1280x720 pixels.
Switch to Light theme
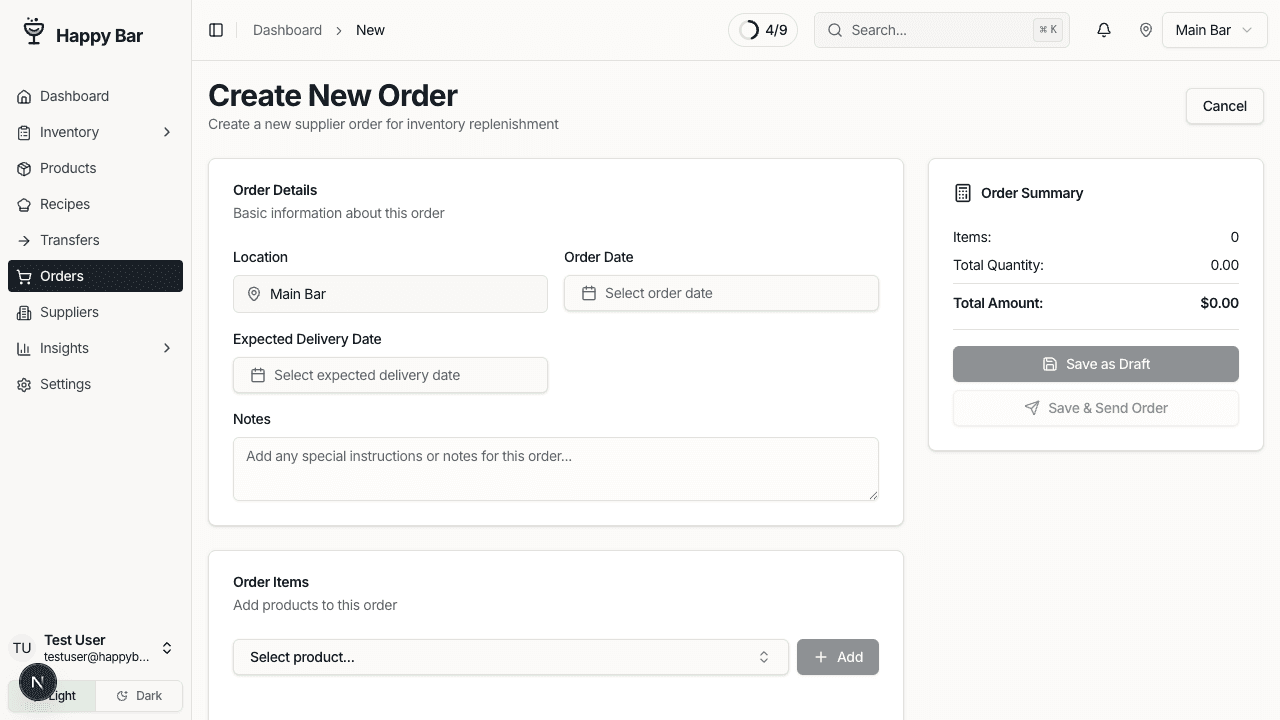[52, 696]
